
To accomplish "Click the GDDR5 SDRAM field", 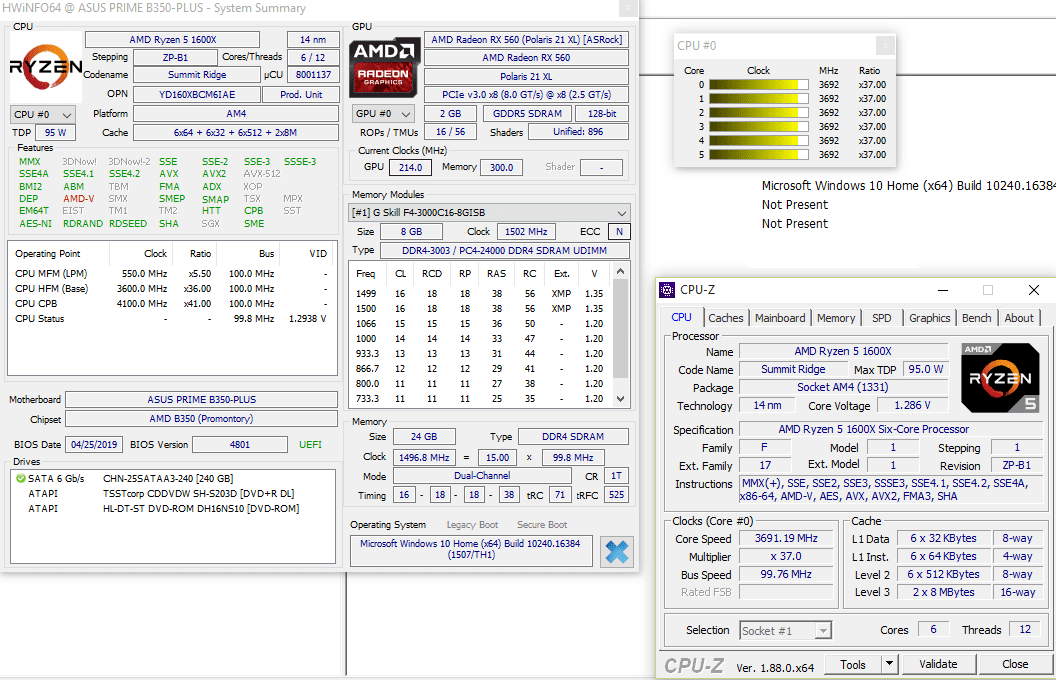I will (527, 114).
